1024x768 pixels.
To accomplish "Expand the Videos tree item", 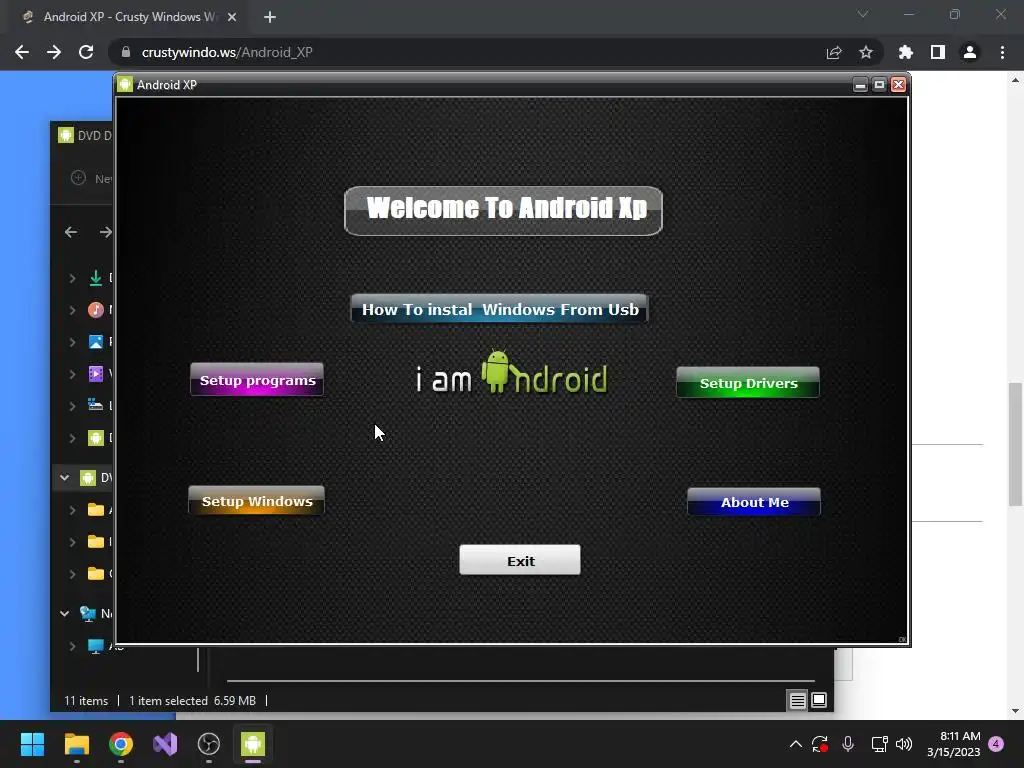I will pyautogui.click(x=72, y=374).
